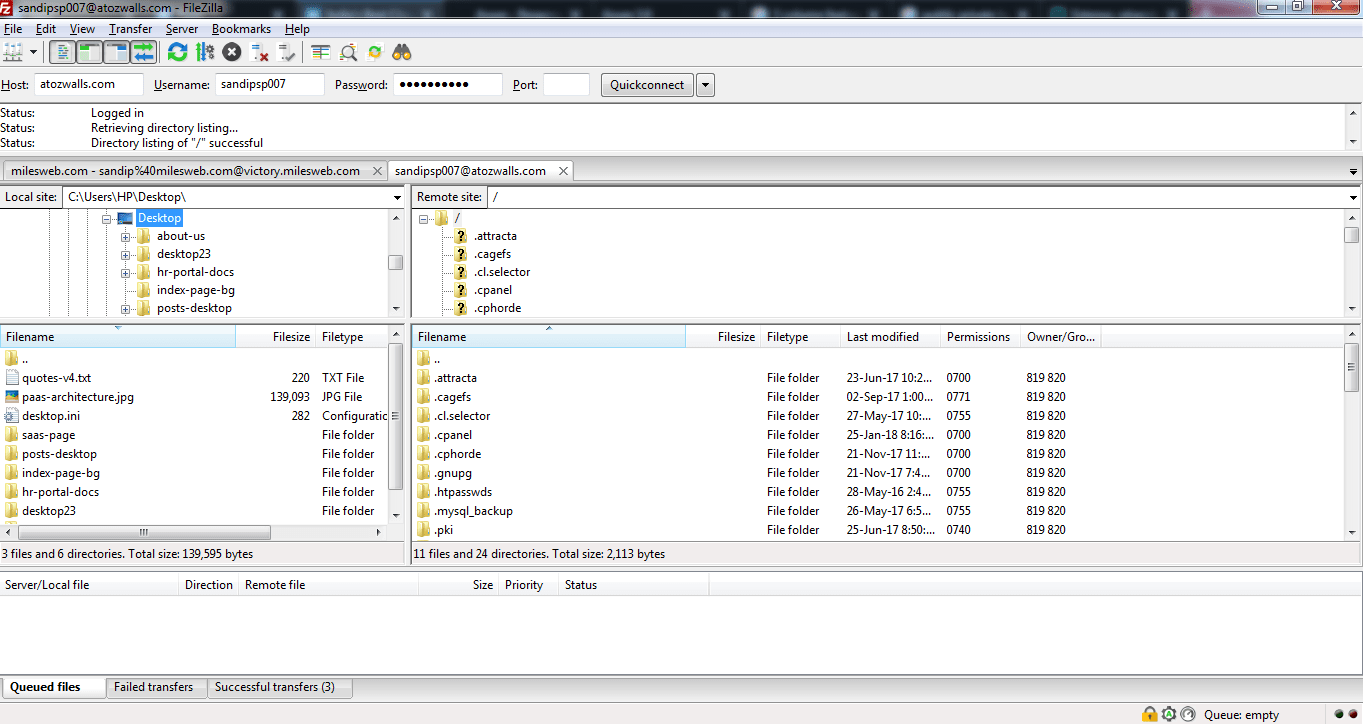Toggle message log display
The height and width of the screenshot is (725, 1363).
pyautogui.click(x=63, y=52)
